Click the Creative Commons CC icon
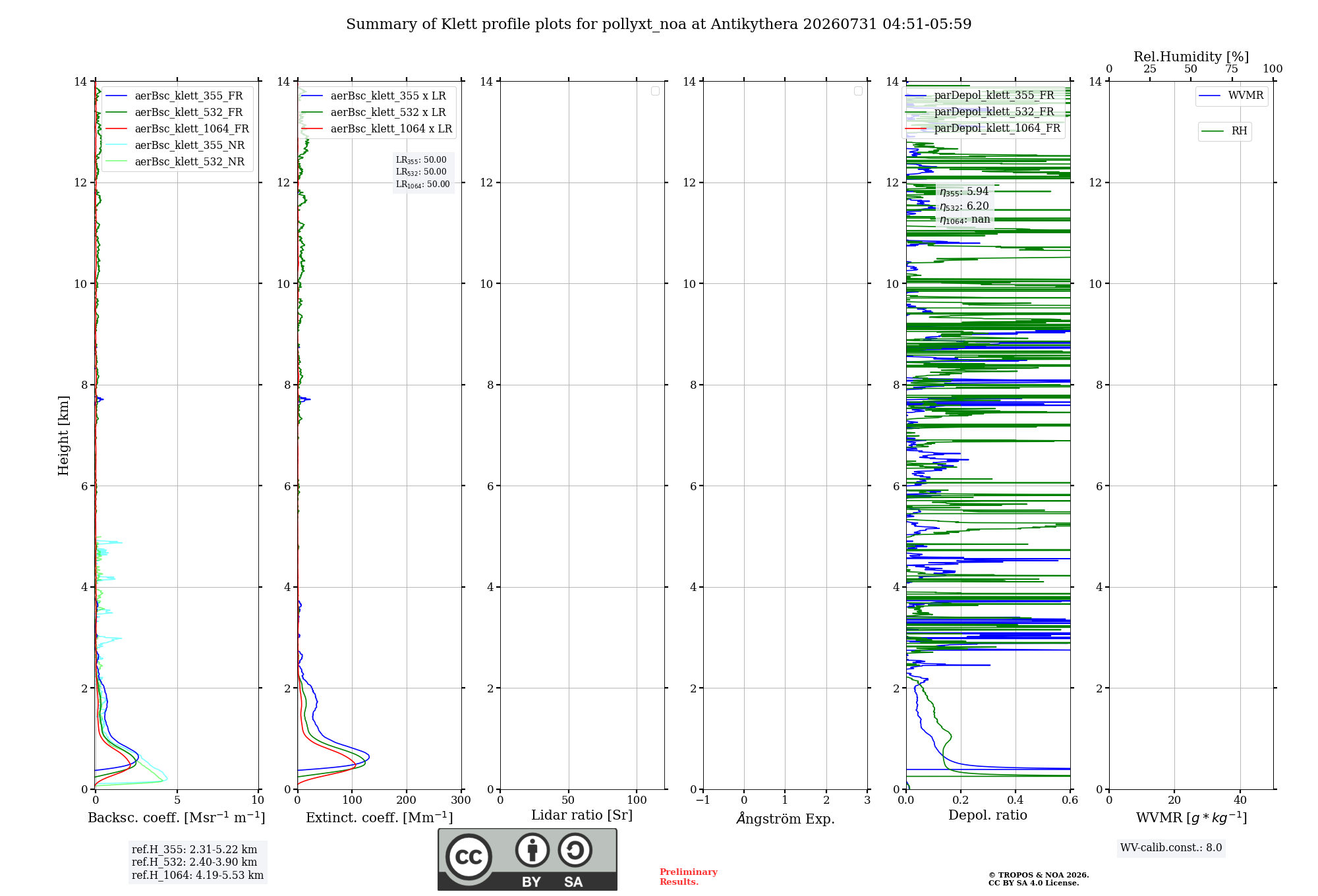Image resolution: width=1318 pixels, height=896 pixels. coord(469,856)
